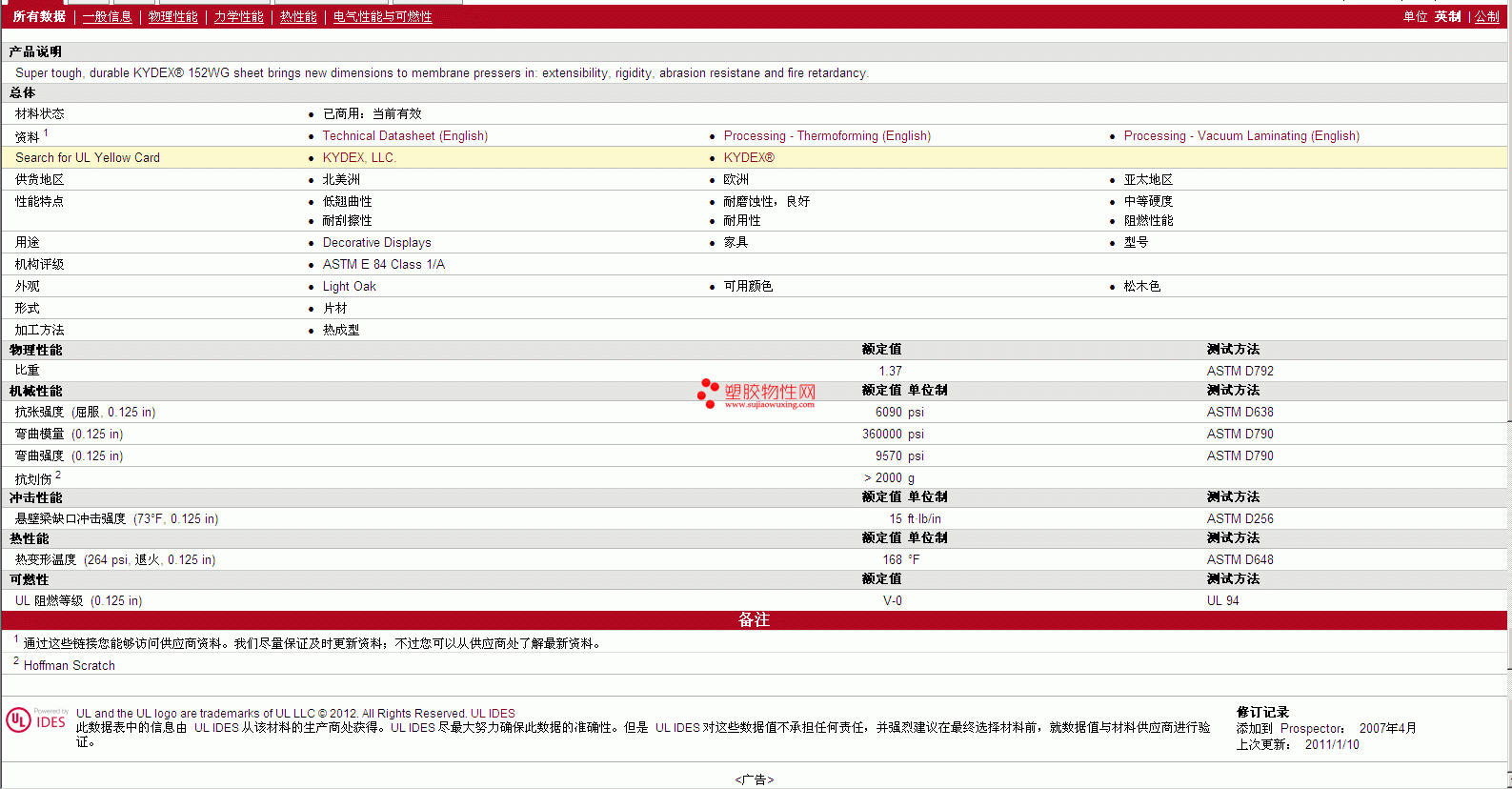Click the Light Oak appearance entry
1512x789 pixels.
click(x=349, y=287)
